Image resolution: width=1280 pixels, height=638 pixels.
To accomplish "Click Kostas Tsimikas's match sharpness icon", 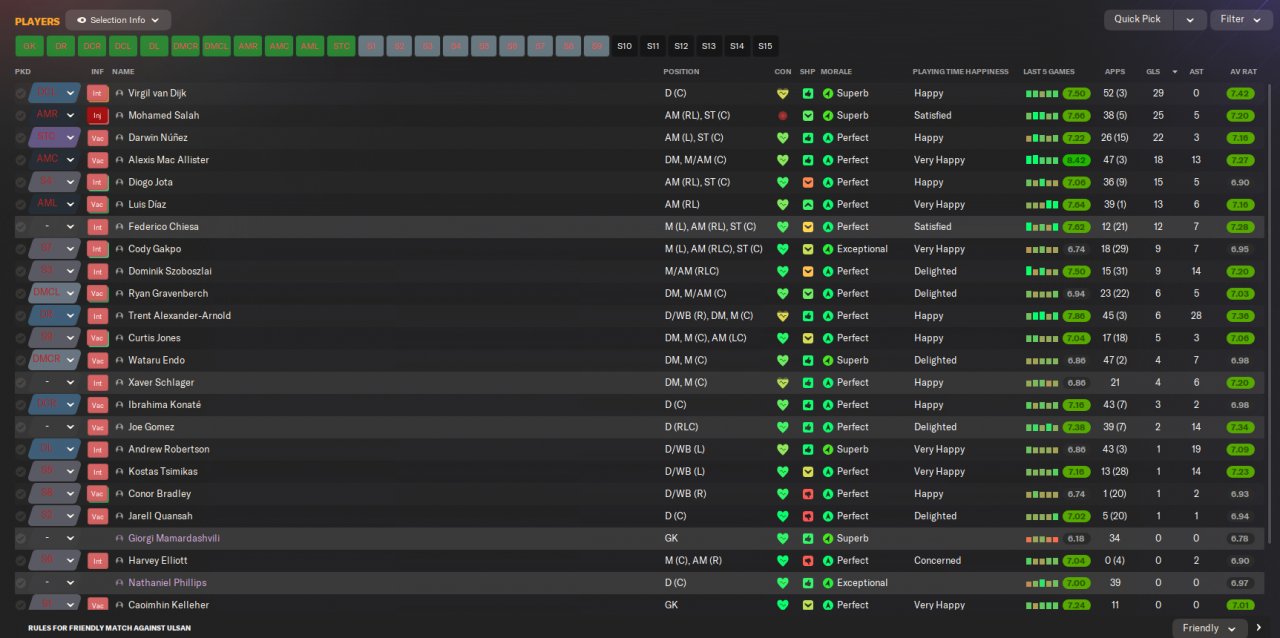I will [x=808, y=471].
